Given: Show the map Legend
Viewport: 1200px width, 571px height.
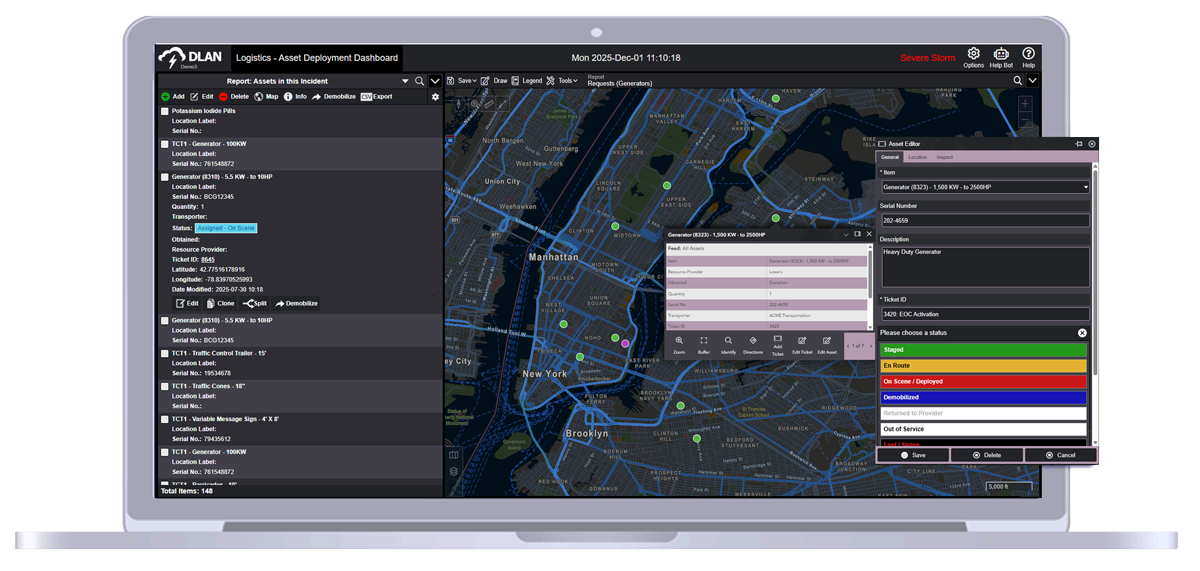Looking at the screenshot, I should 526,81.
